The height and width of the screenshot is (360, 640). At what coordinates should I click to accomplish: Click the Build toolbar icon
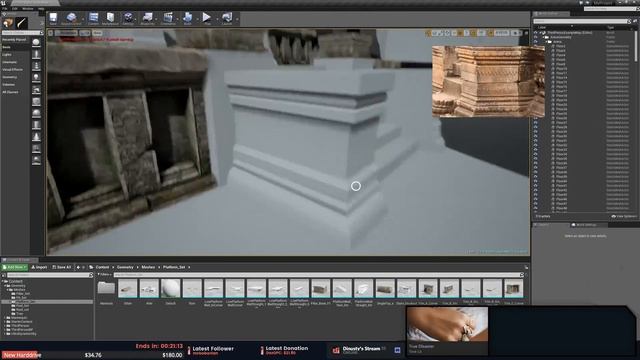pos(188,18)
